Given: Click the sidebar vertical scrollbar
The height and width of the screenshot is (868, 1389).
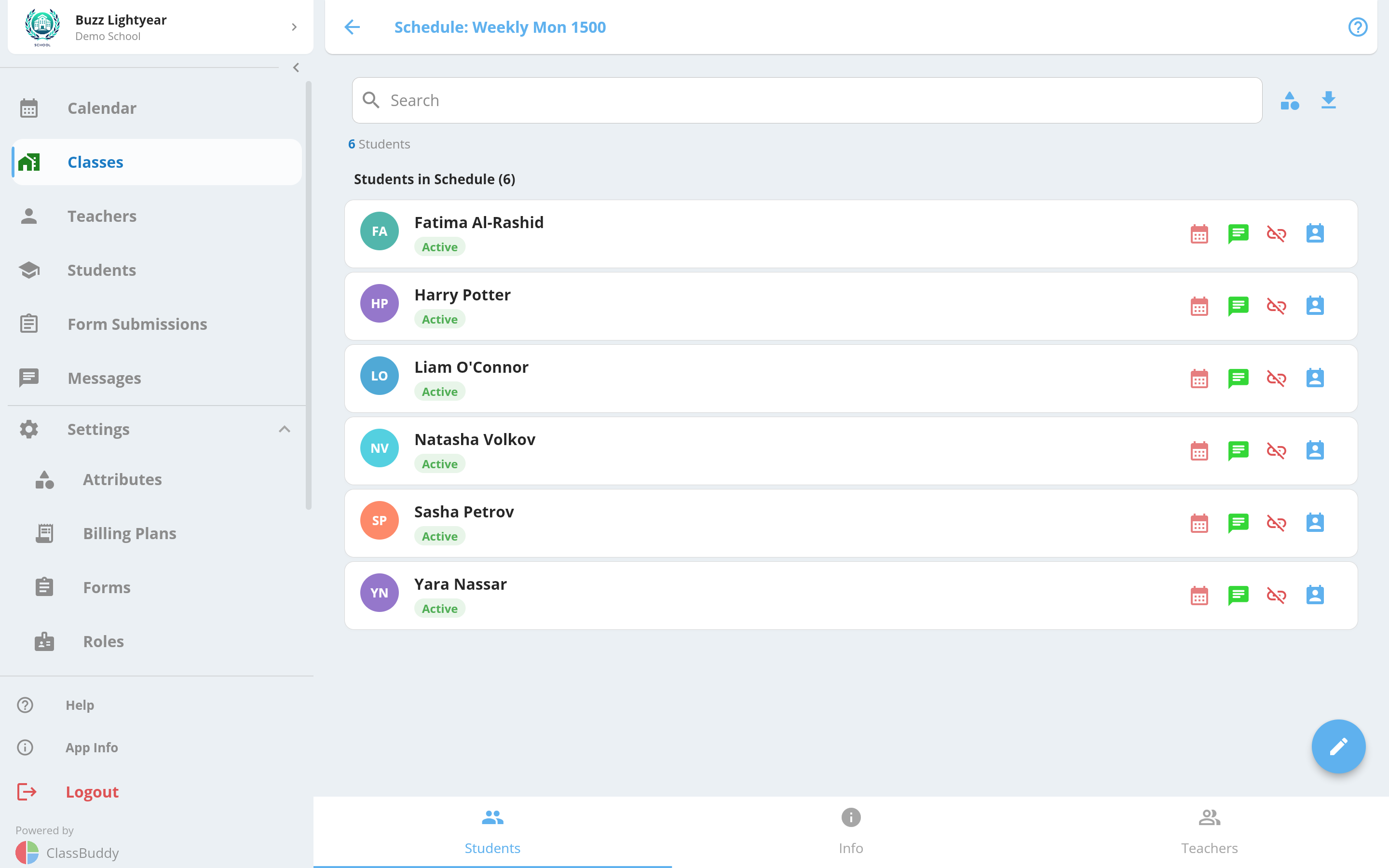Looking at the screenshot, I should click(x=309, y=295).
